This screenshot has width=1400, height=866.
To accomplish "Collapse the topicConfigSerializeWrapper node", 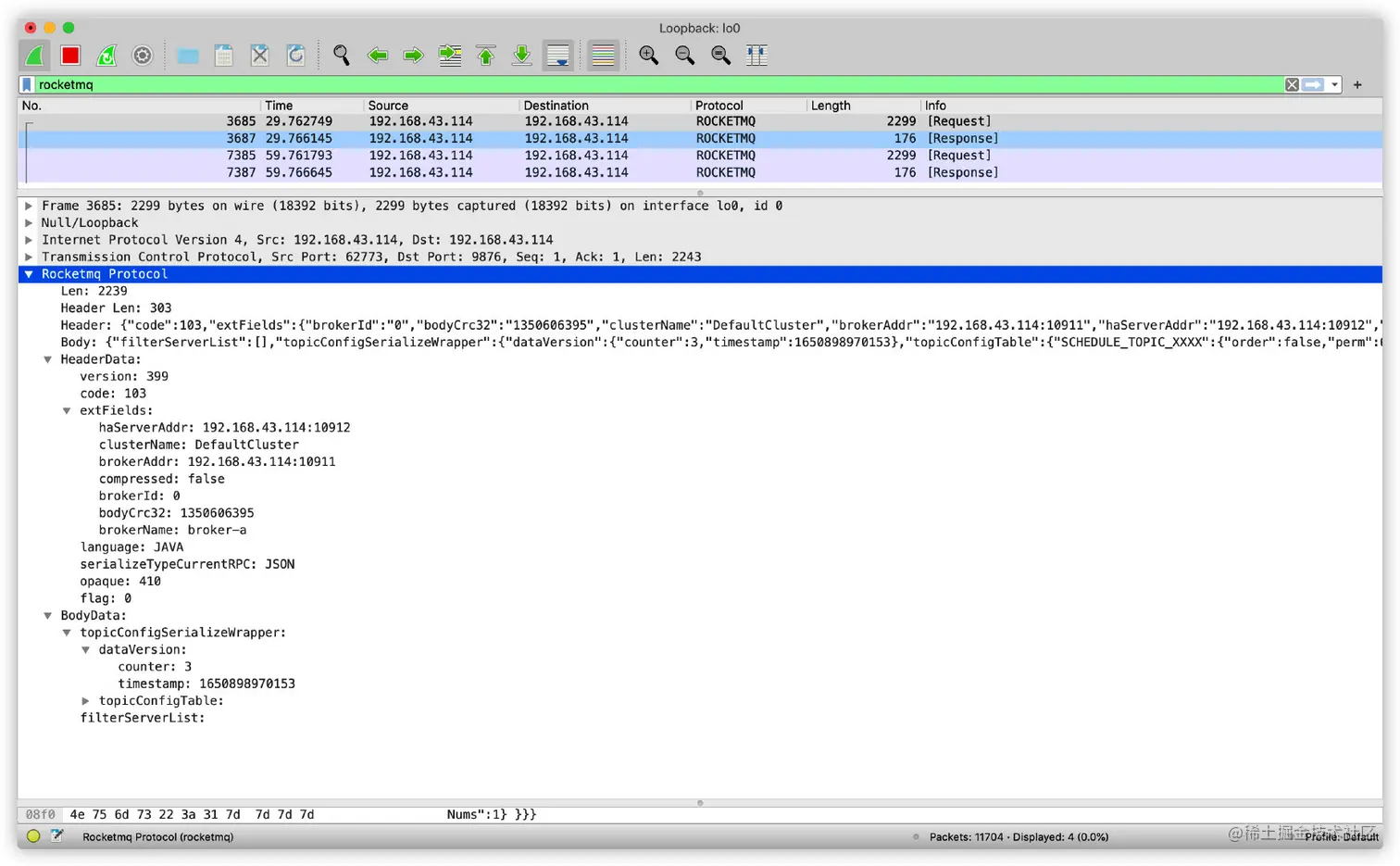I will coord(67,633).
